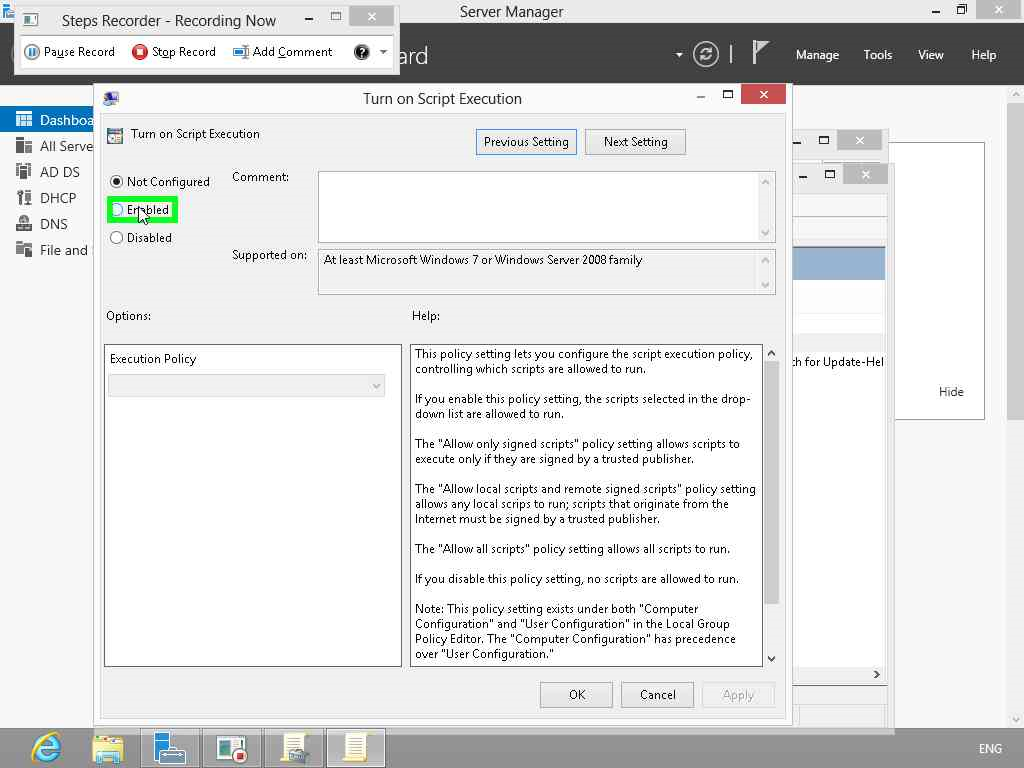Switch to Server Manager taskbar icon
Screen dimensions: 1024x768
tap(169, 748)
